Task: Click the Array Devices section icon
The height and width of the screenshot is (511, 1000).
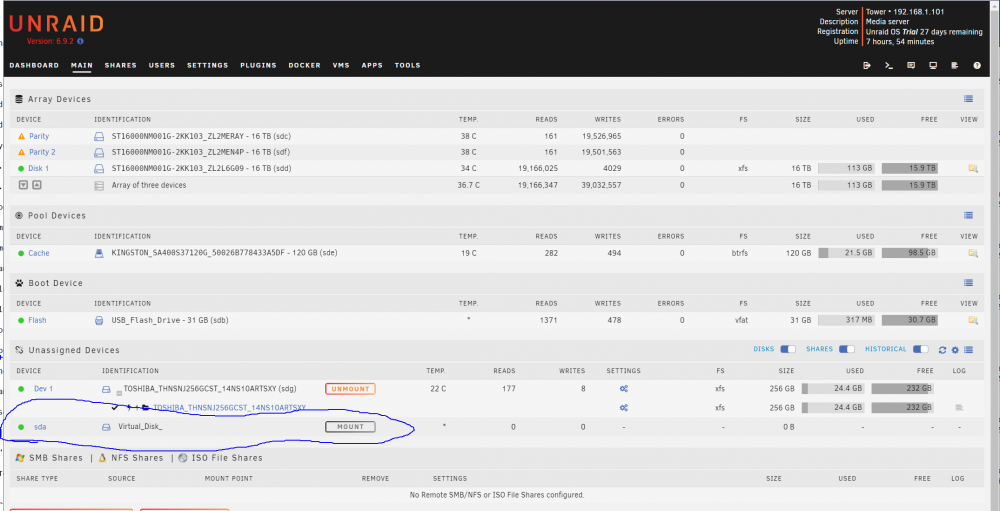Action: pyautogui.click(x=19, y=99)
